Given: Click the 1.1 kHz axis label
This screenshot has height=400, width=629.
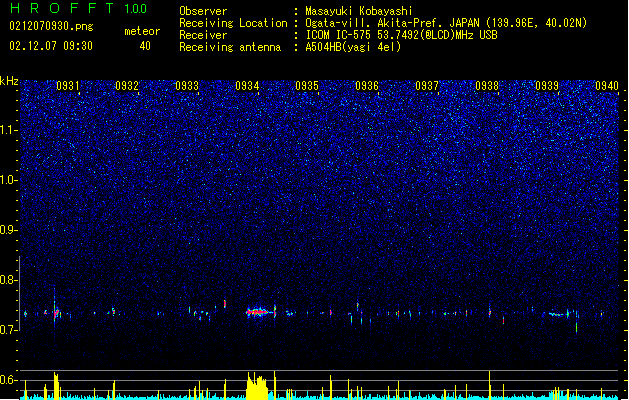Looking at the screenshot, I should click(9, 130).
